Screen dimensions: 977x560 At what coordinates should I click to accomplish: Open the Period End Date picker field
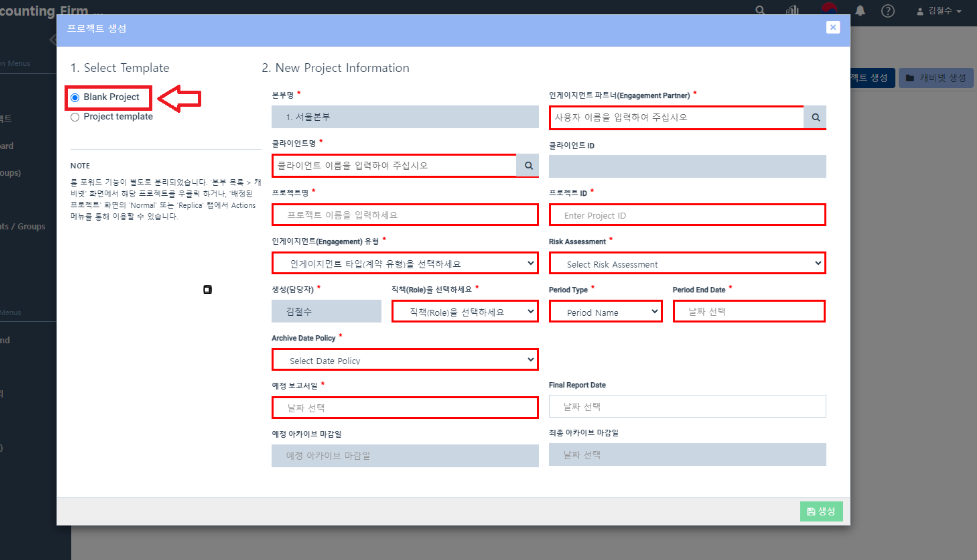[749, 311]
